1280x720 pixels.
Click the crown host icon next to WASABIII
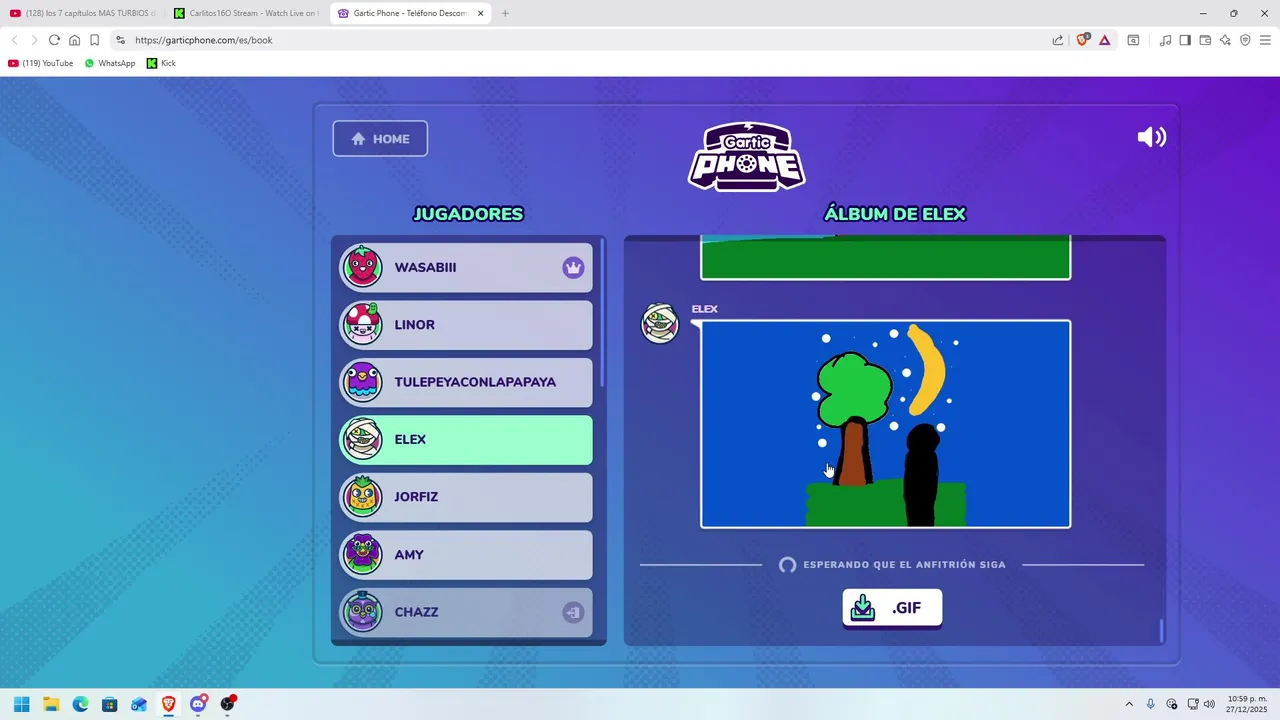pyautogui.click(x=573, y=267)
